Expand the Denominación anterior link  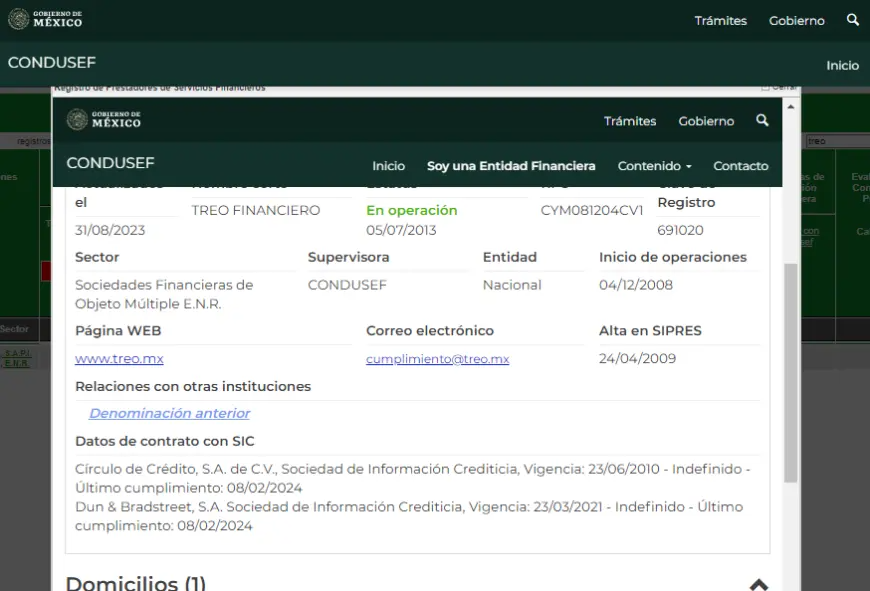(x=169, y=413)
